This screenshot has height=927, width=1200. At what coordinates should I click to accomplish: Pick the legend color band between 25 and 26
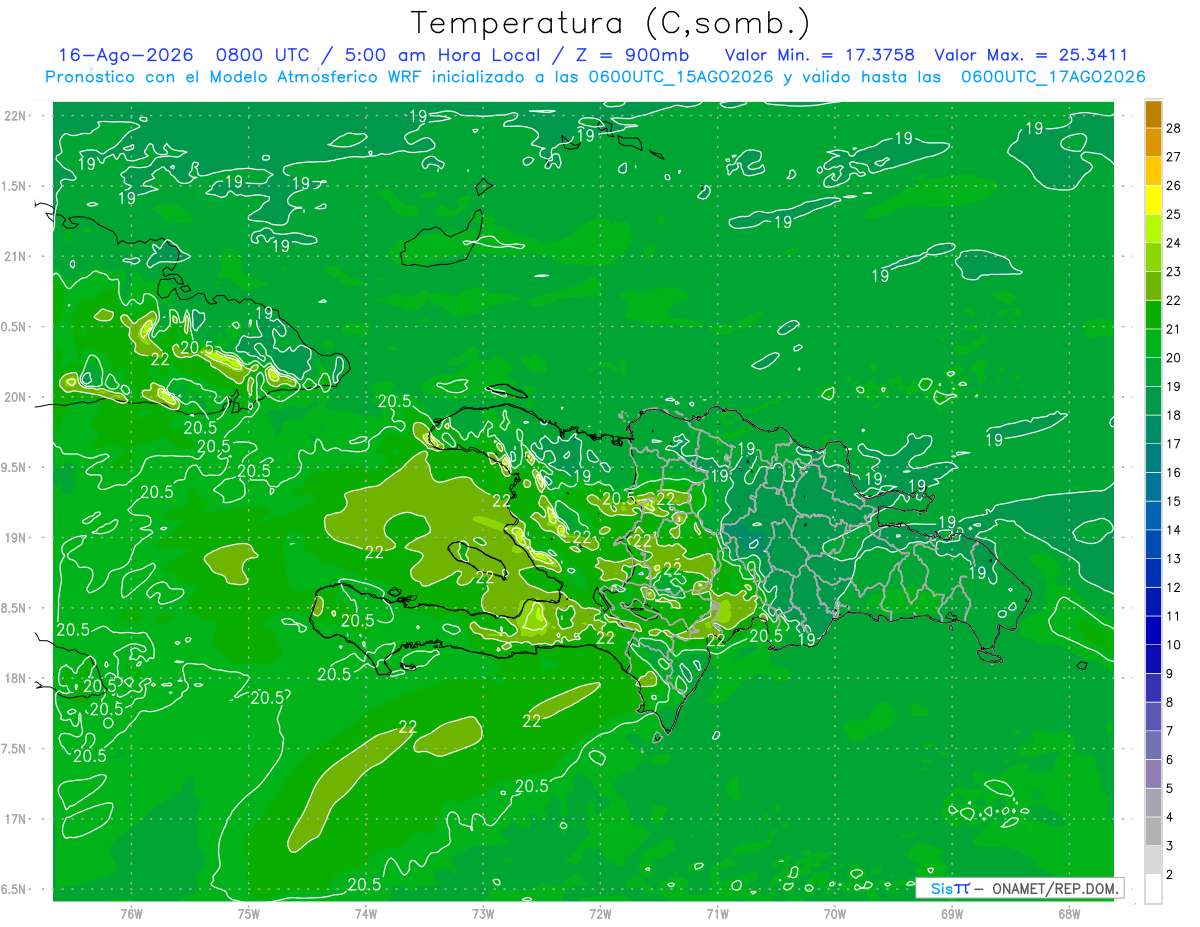point(1153,200)
